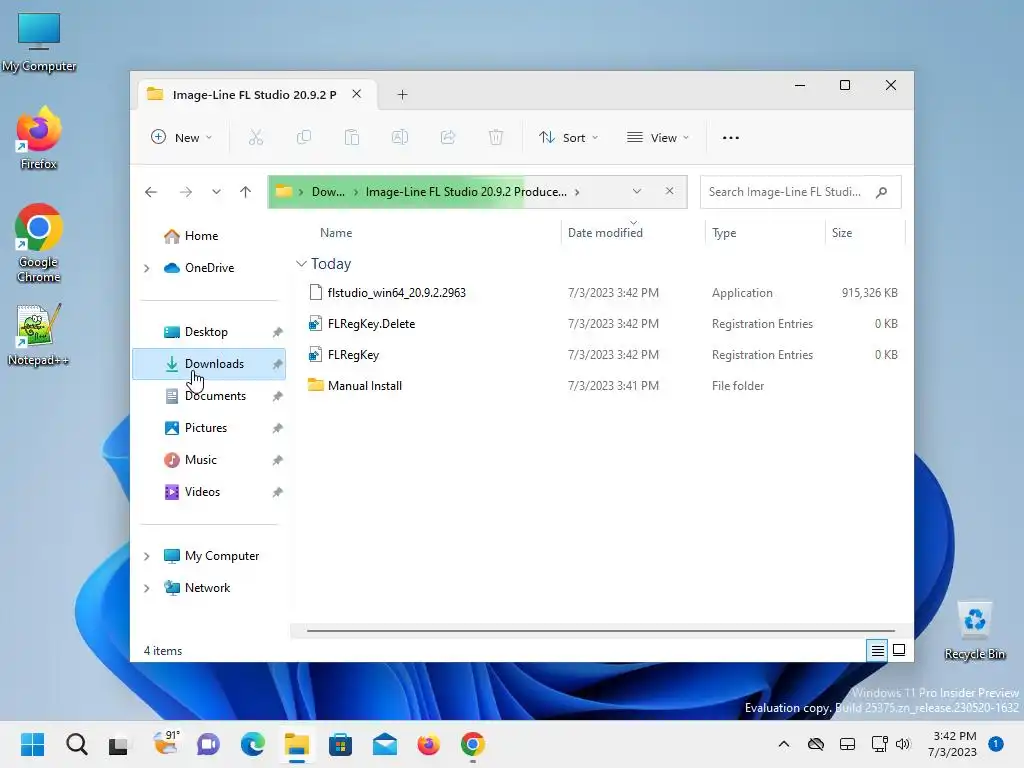The height and width of the screenshot is (768, 1024).
Task: Click the Copy icon in toolbar
Action: tap(304, 137)
